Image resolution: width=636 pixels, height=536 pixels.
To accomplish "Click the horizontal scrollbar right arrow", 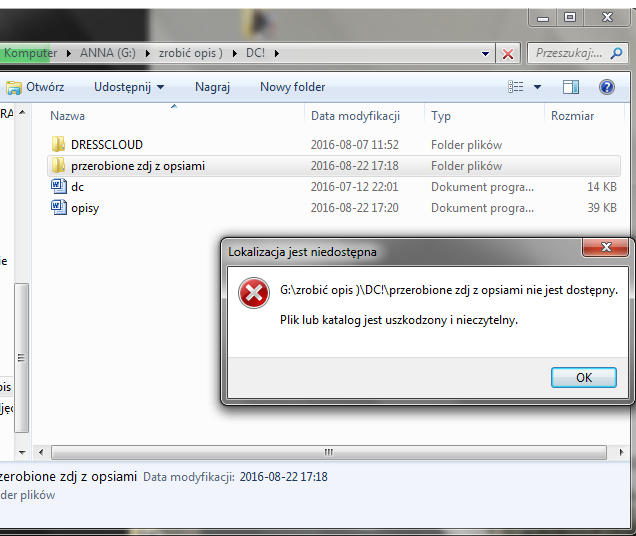I will click(x=627, y=452).
